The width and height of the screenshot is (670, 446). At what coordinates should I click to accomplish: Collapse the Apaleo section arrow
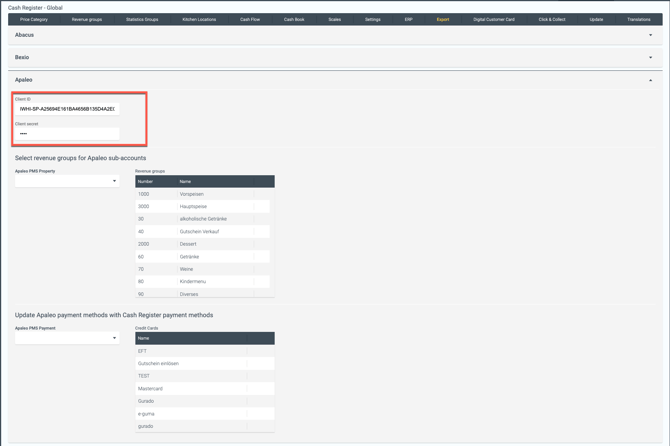click(x=650, y=80)
